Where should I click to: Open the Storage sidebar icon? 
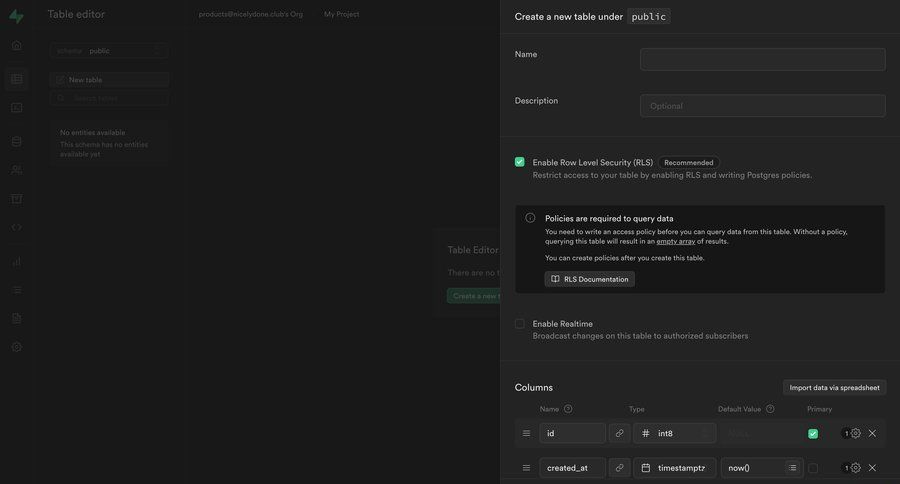click(x=17, y=199)
